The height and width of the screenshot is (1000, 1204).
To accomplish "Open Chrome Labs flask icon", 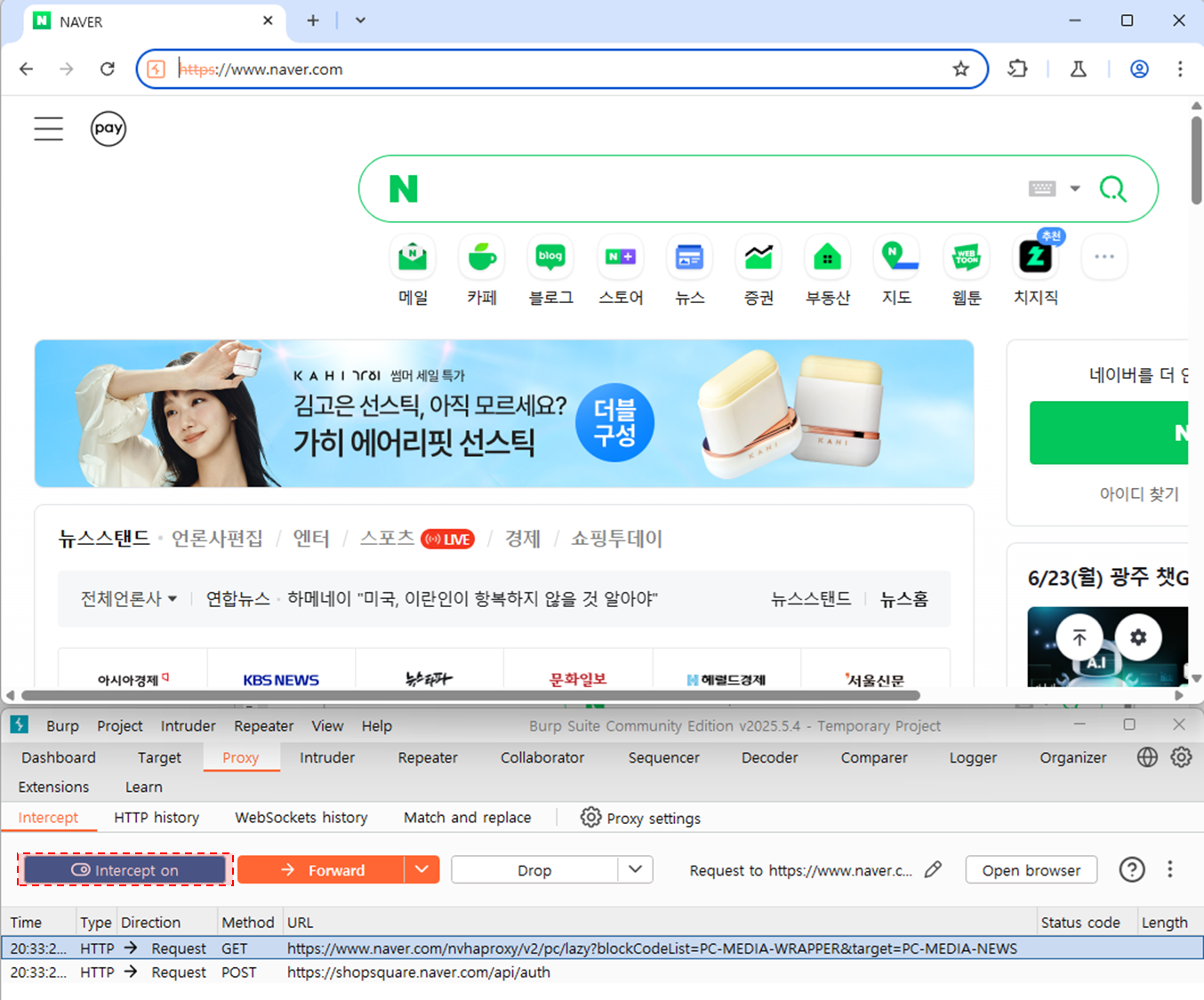I will (1079, 69).
